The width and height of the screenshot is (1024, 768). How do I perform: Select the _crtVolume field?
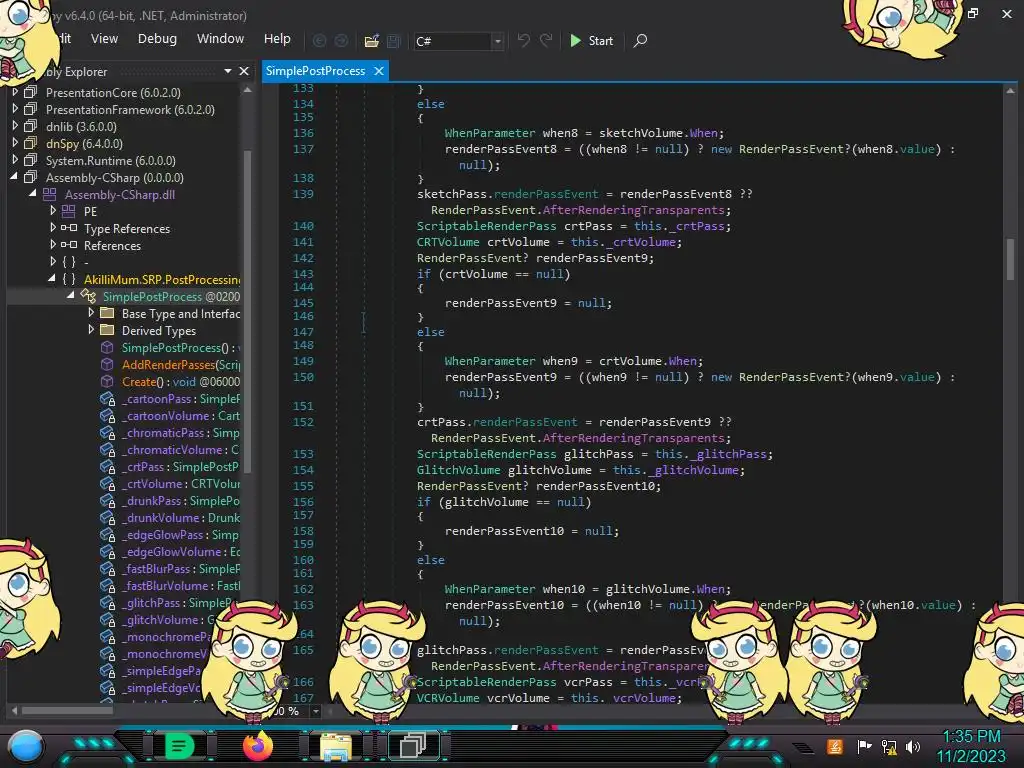pos(181,483)
